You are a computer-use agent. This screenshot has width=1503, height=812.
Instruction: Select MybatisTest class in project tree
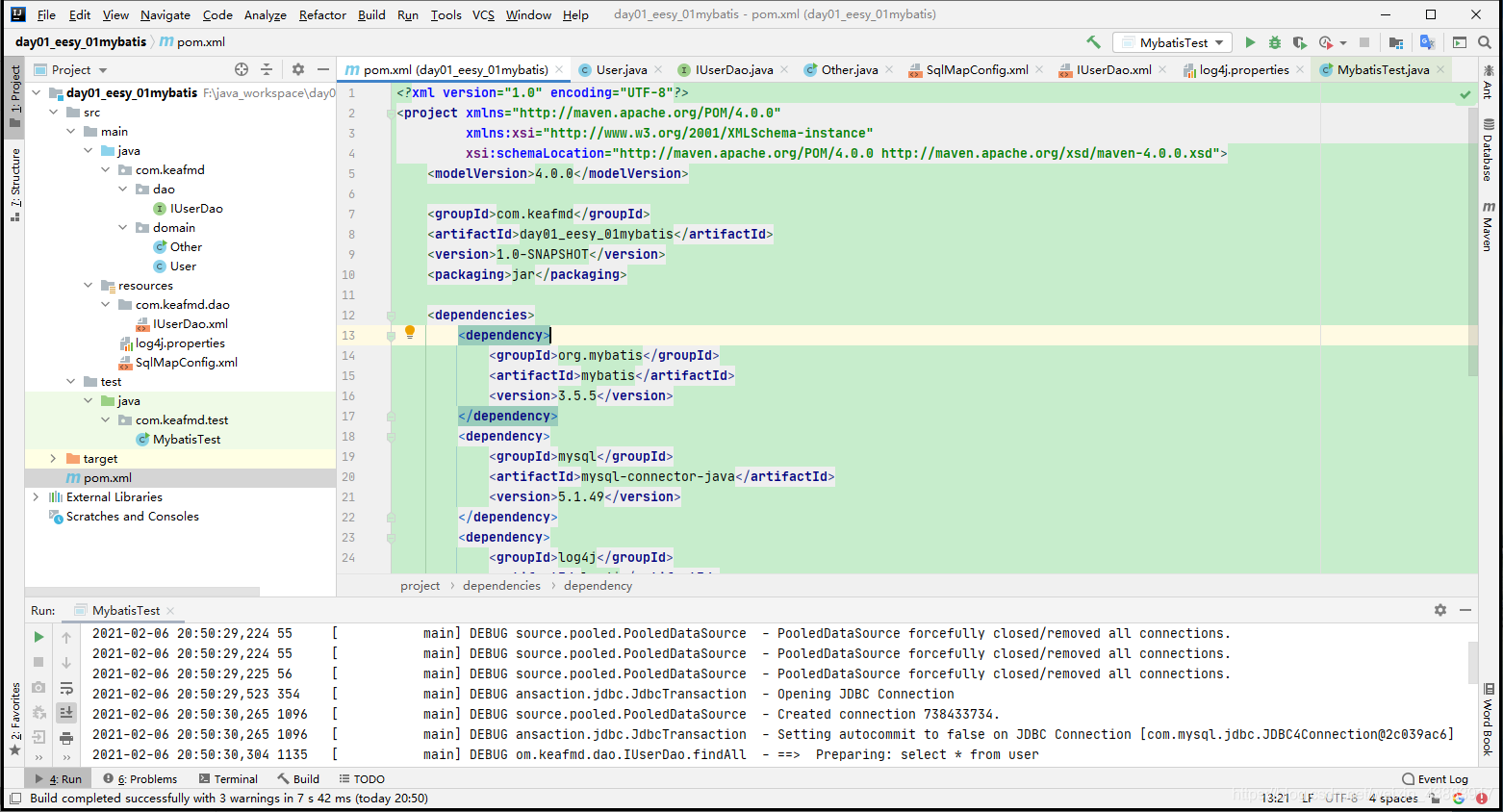click(187, 440)
